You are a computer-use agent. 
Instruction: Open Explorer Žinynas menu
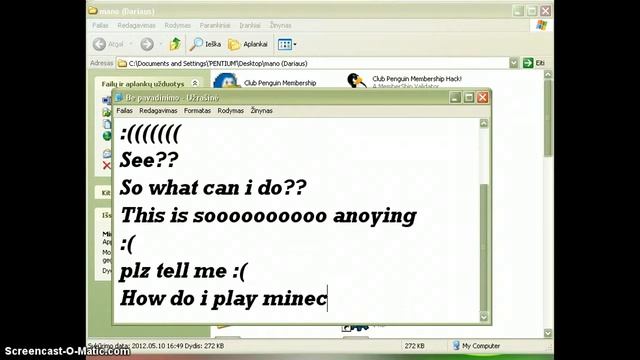280,25
